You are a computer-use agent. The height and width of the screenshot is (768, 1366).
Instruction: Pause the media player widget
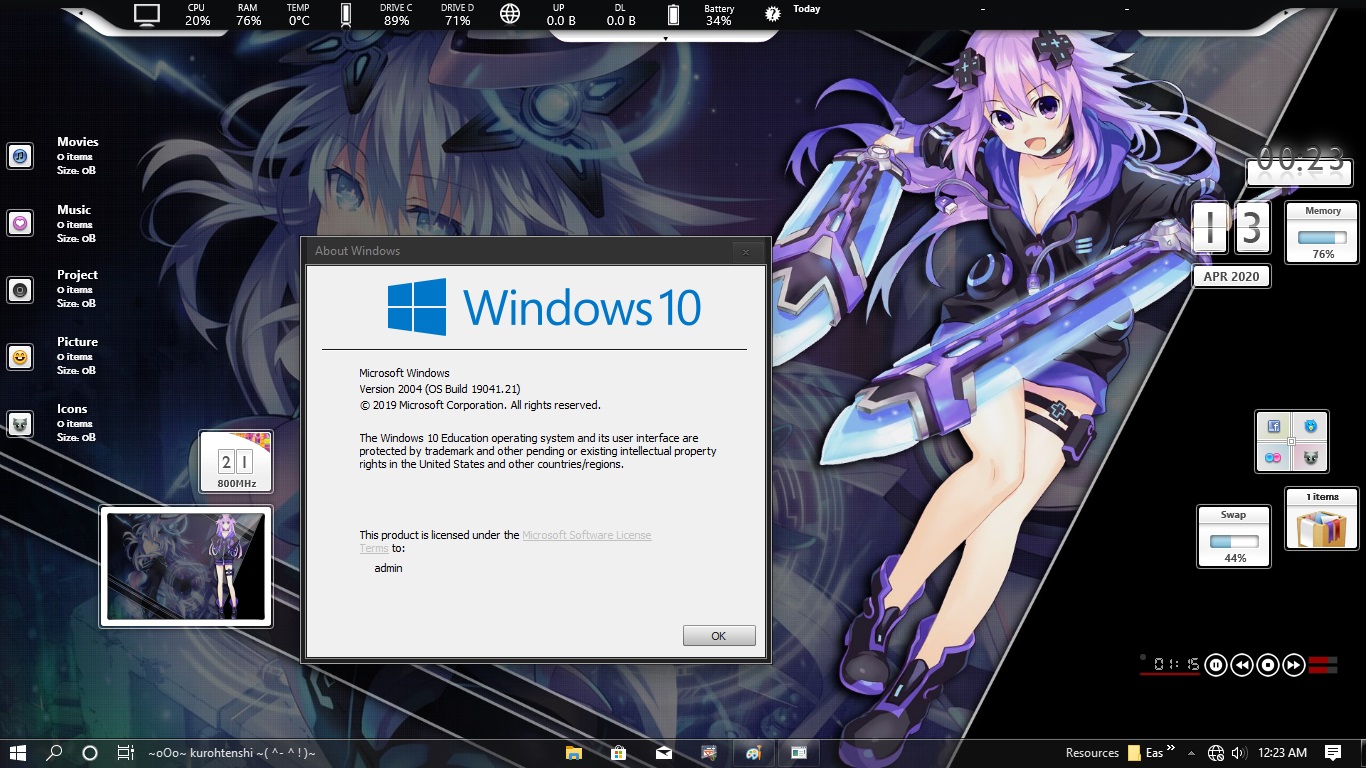(x=1215, y=664)
